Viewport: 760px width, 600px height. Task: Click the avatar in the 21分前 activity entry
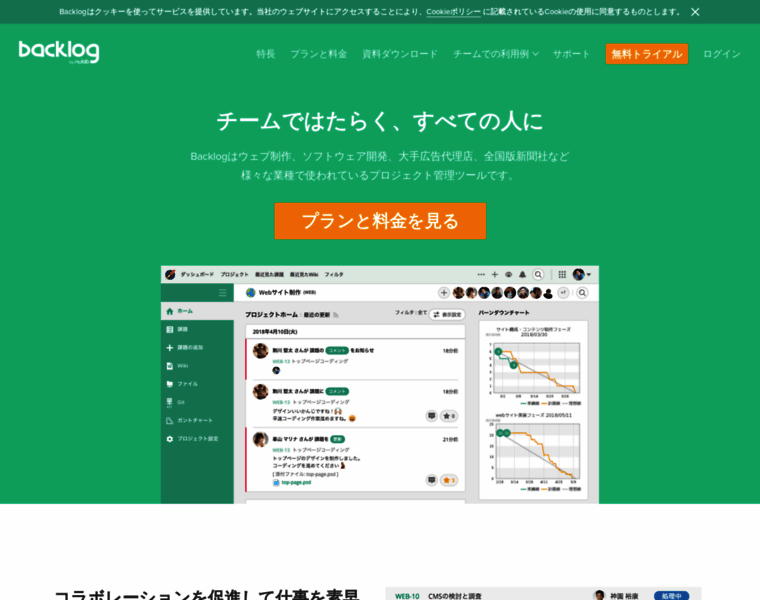click(x=260, y=440)
